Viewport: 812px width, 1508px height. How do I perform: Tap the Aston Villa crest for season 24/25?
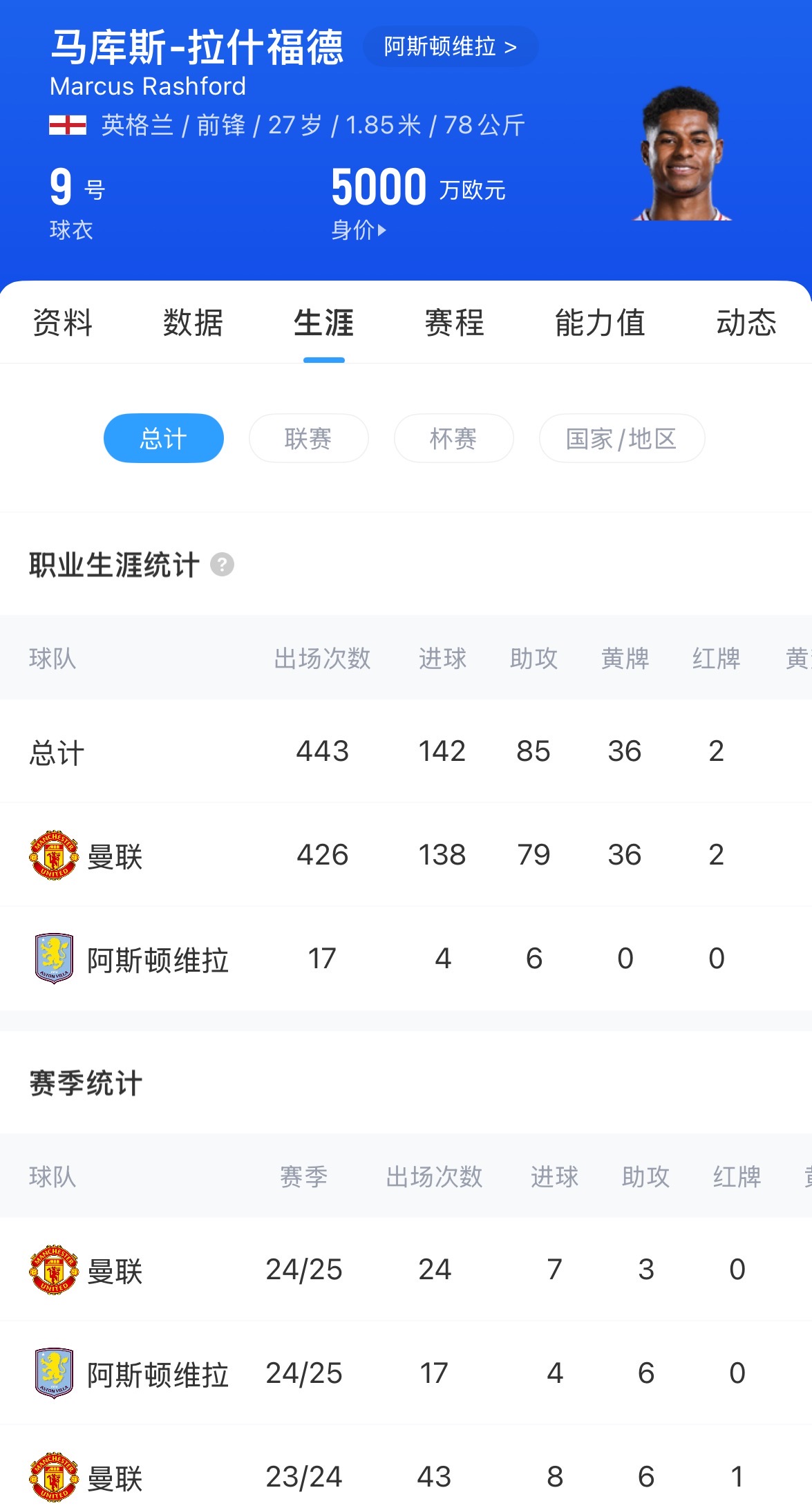coord(54,1373)
